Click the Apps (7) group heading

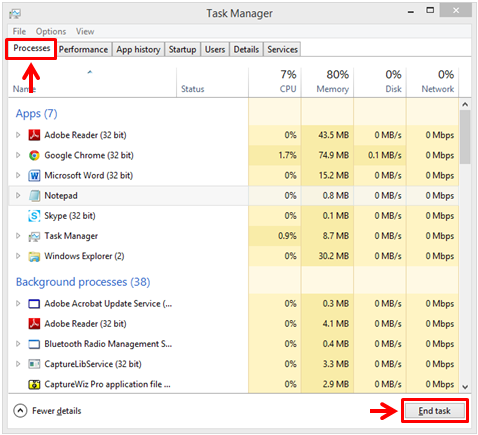point(37,114)
